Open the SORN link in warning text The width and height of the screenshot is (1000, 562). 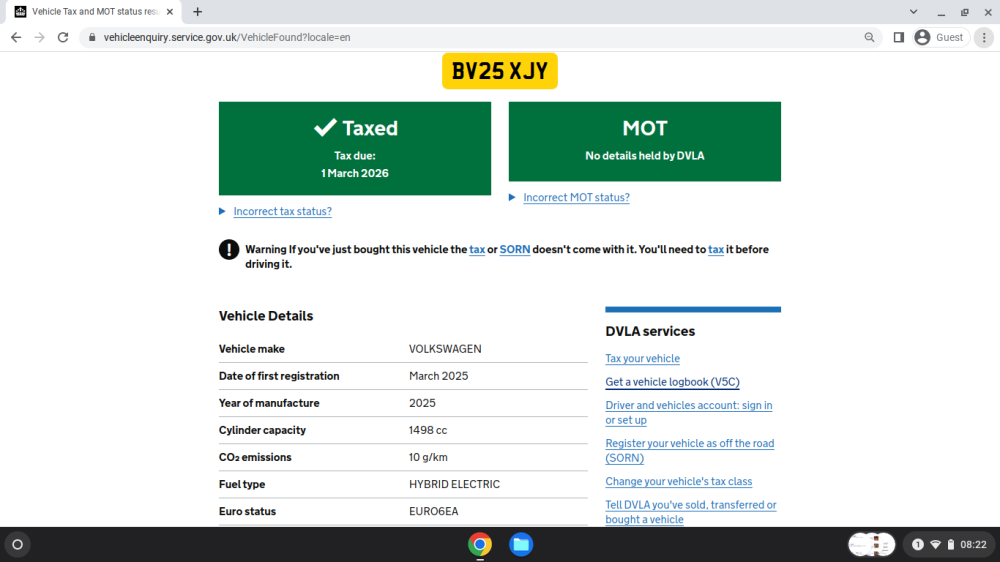[x=515, y=249]
